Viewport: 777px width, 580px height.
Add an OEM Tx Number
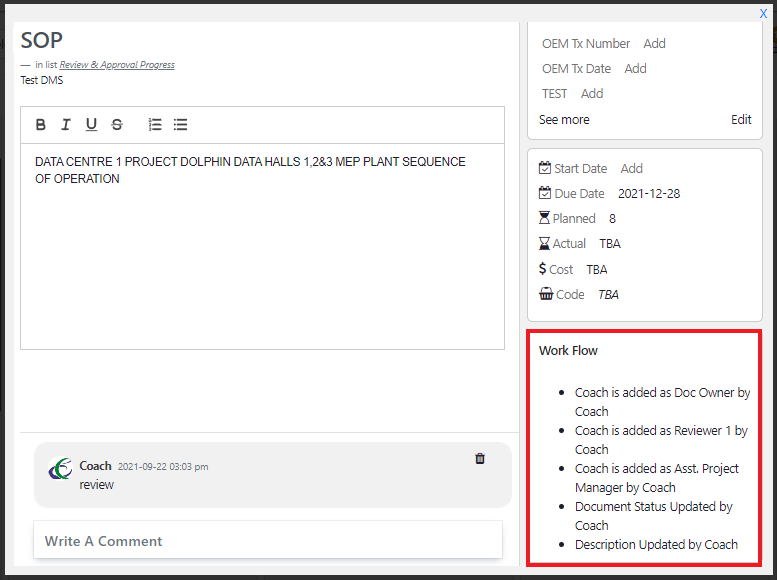click(x=654, y=44)
